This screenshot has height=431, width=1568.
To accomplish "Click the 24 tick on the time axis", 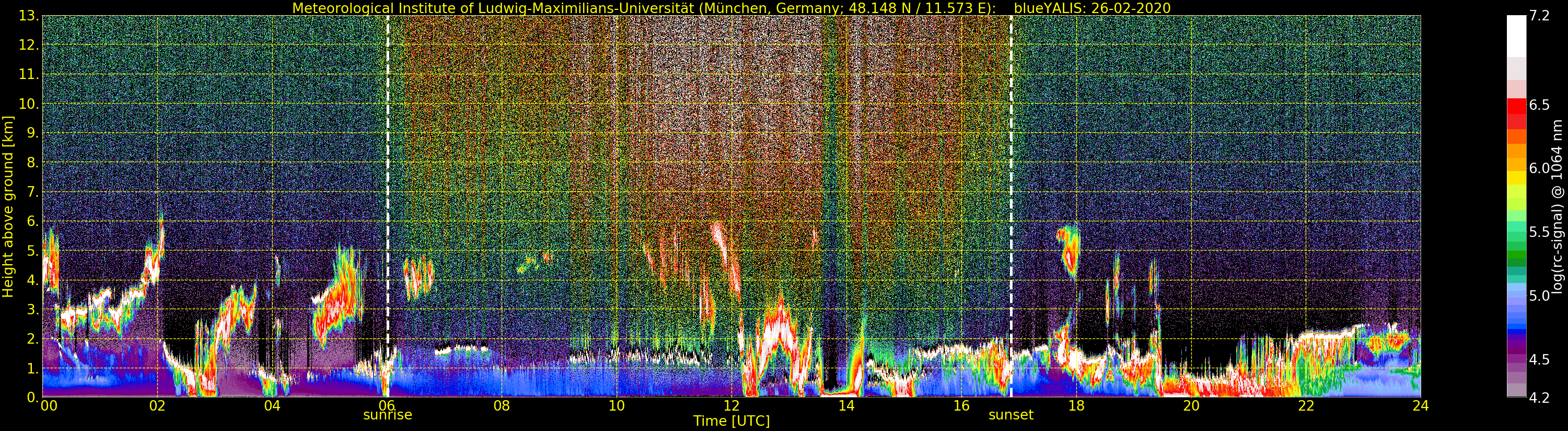I will [x=1421, y=405].
